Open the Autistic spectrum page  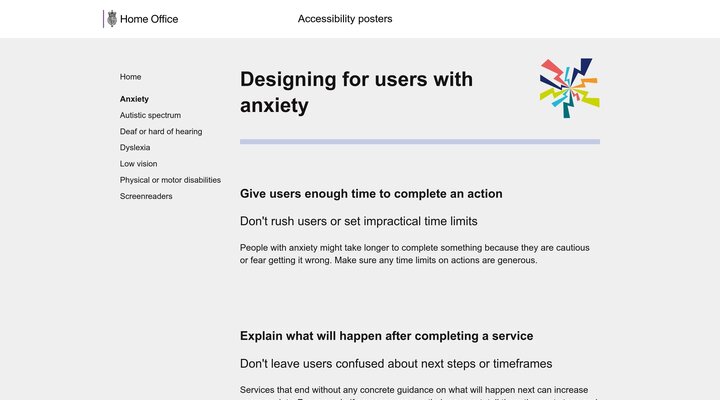[150, 115]
